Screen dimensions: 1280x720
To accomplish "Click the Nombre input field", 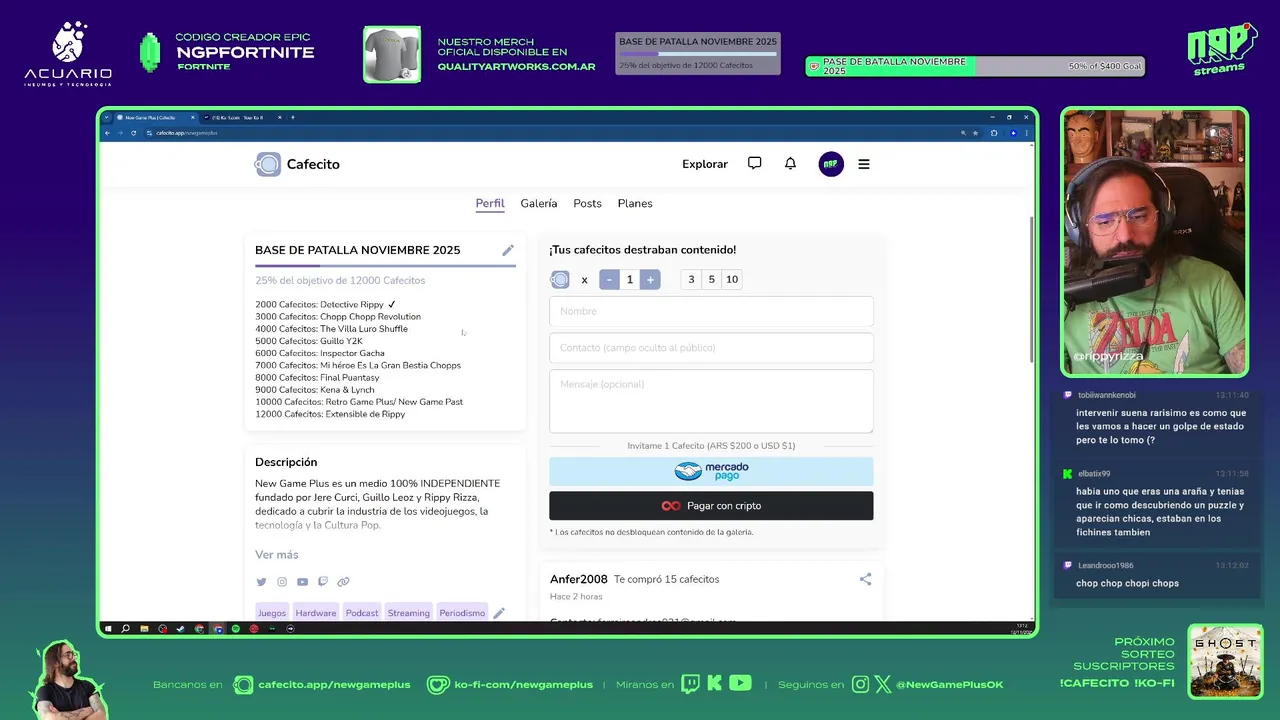I will [711, 311].
